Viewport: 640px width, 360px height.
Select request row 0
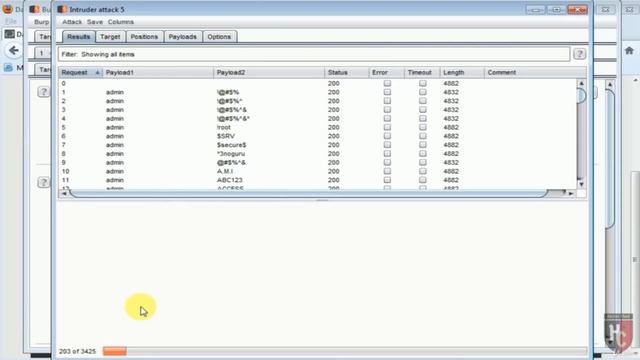[317, 83]
